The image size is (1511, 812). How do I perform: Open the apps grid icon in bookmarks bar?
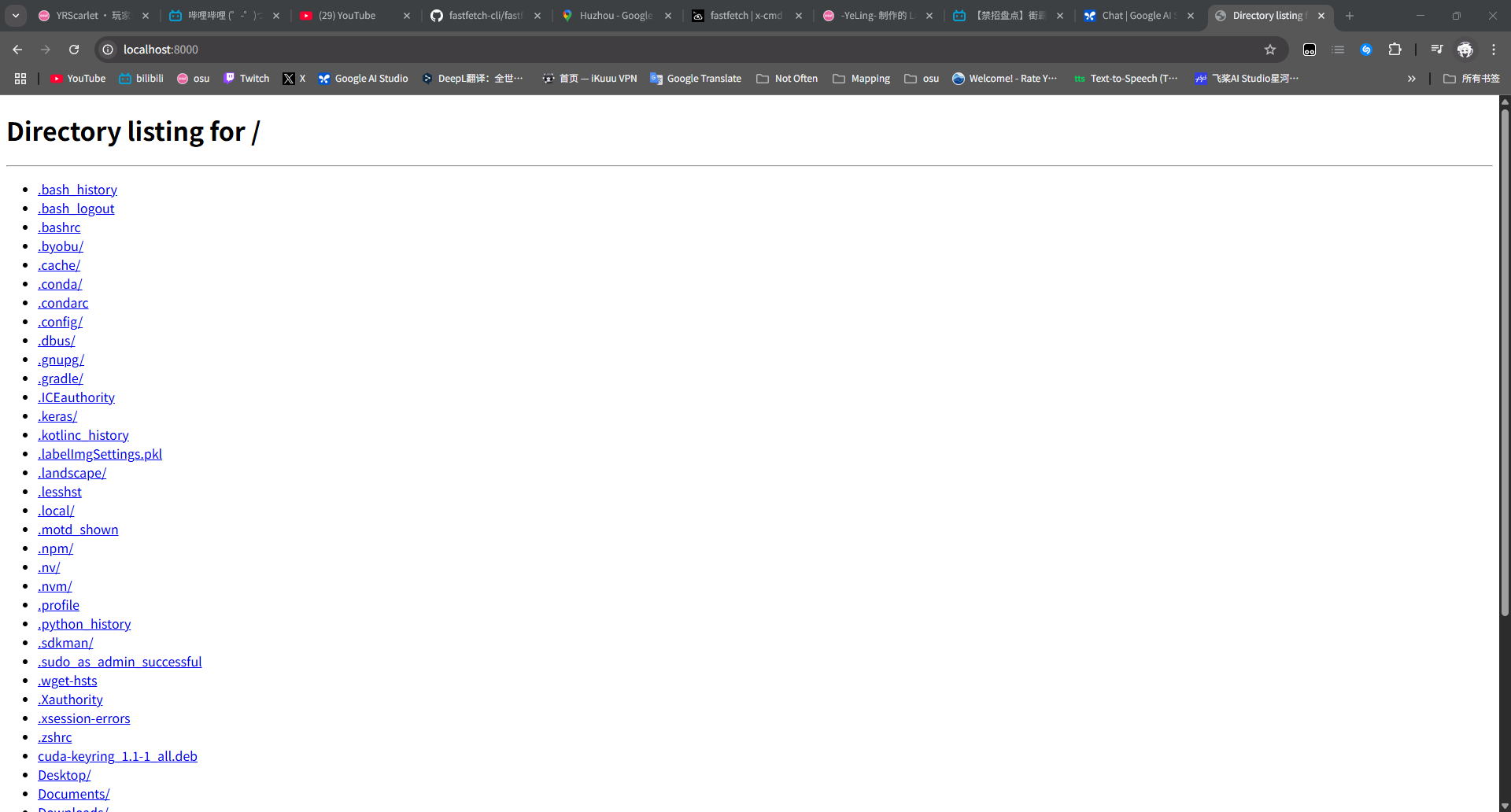click(x=20, y=79)
